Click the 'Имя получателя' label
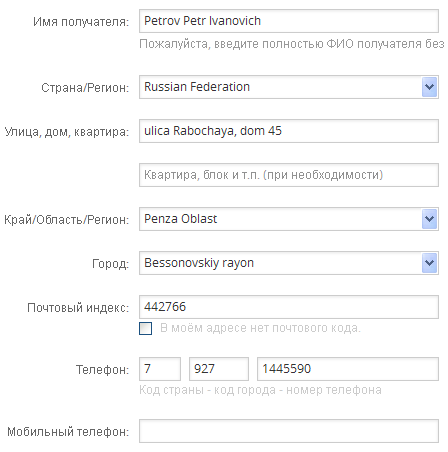This screenshot has width=448, height=452. click(x=81, y=22)
